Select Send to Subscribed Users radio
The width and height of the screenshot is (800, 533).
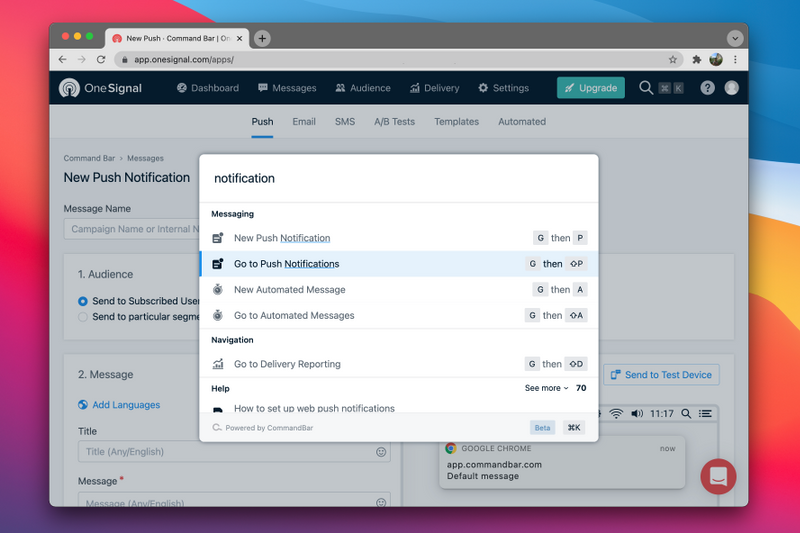[x=83, y=301]
